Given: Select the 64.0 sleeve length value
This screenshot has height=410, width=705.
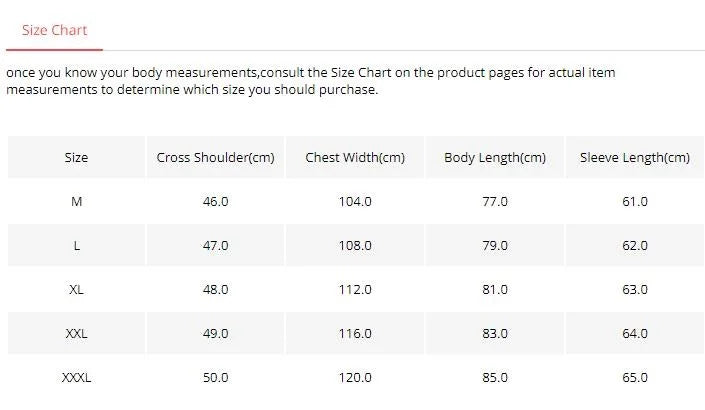Looking at the screenshot, I should click(x=635, y=333).
